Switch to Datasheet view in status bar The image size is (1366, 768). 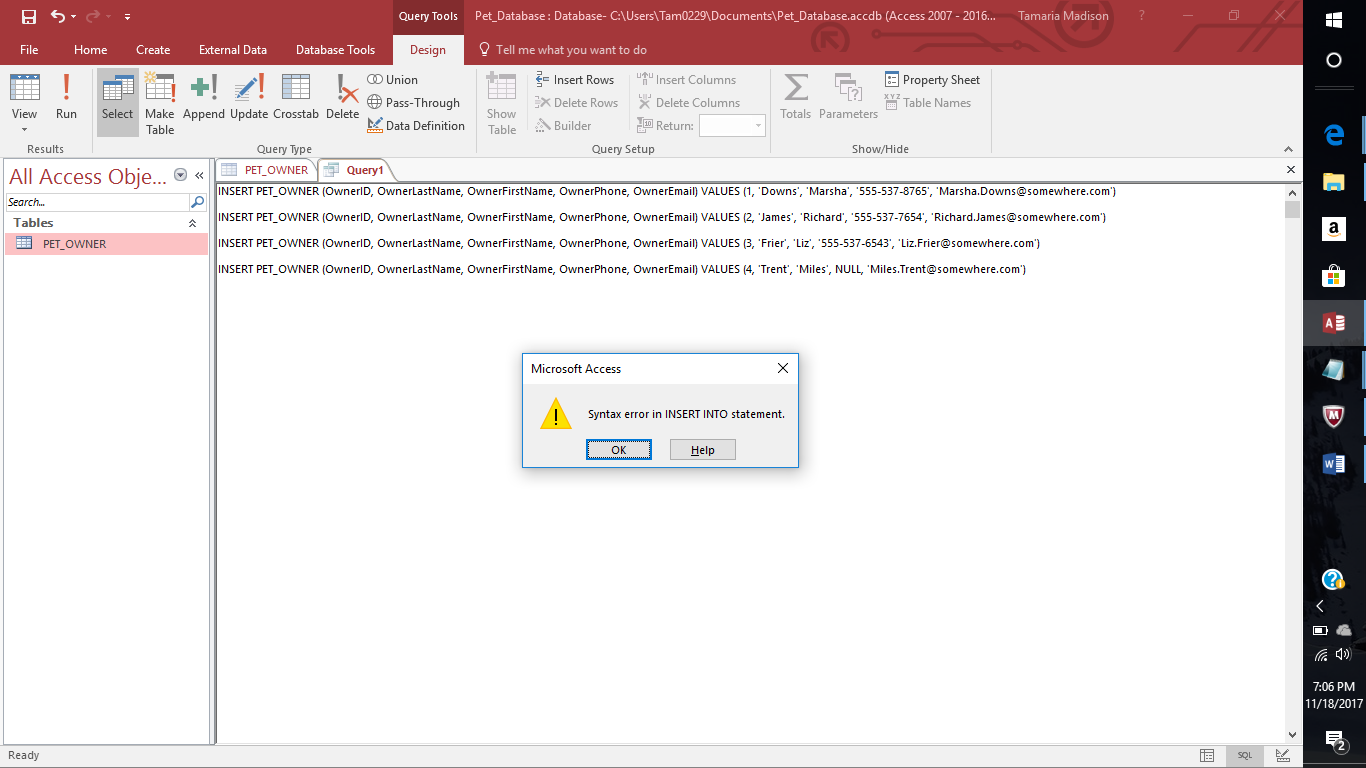point(1207,756)
